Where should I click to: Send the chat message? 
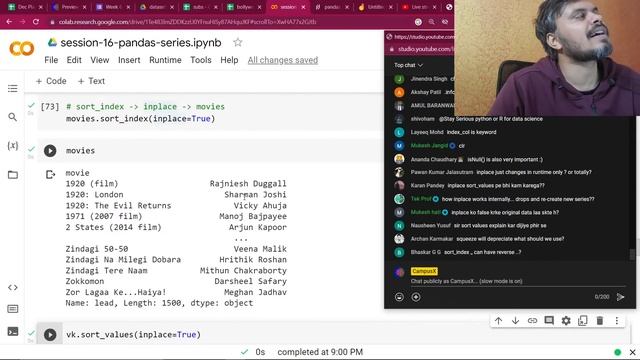point(620,297)
